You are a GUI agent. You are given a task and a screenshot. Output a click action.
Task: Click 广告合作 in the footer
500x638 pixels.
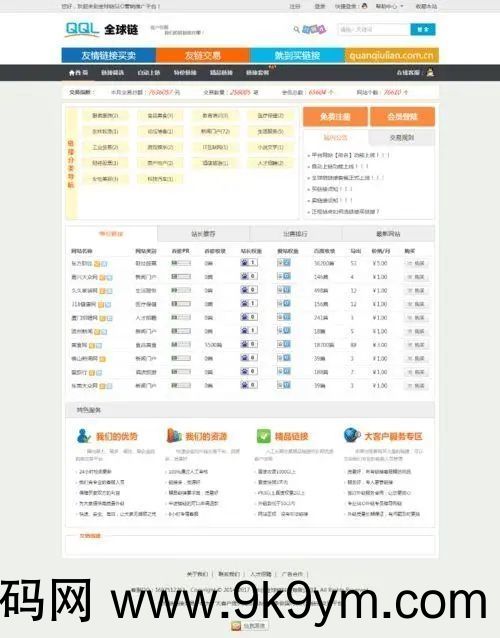pos(292,574)
